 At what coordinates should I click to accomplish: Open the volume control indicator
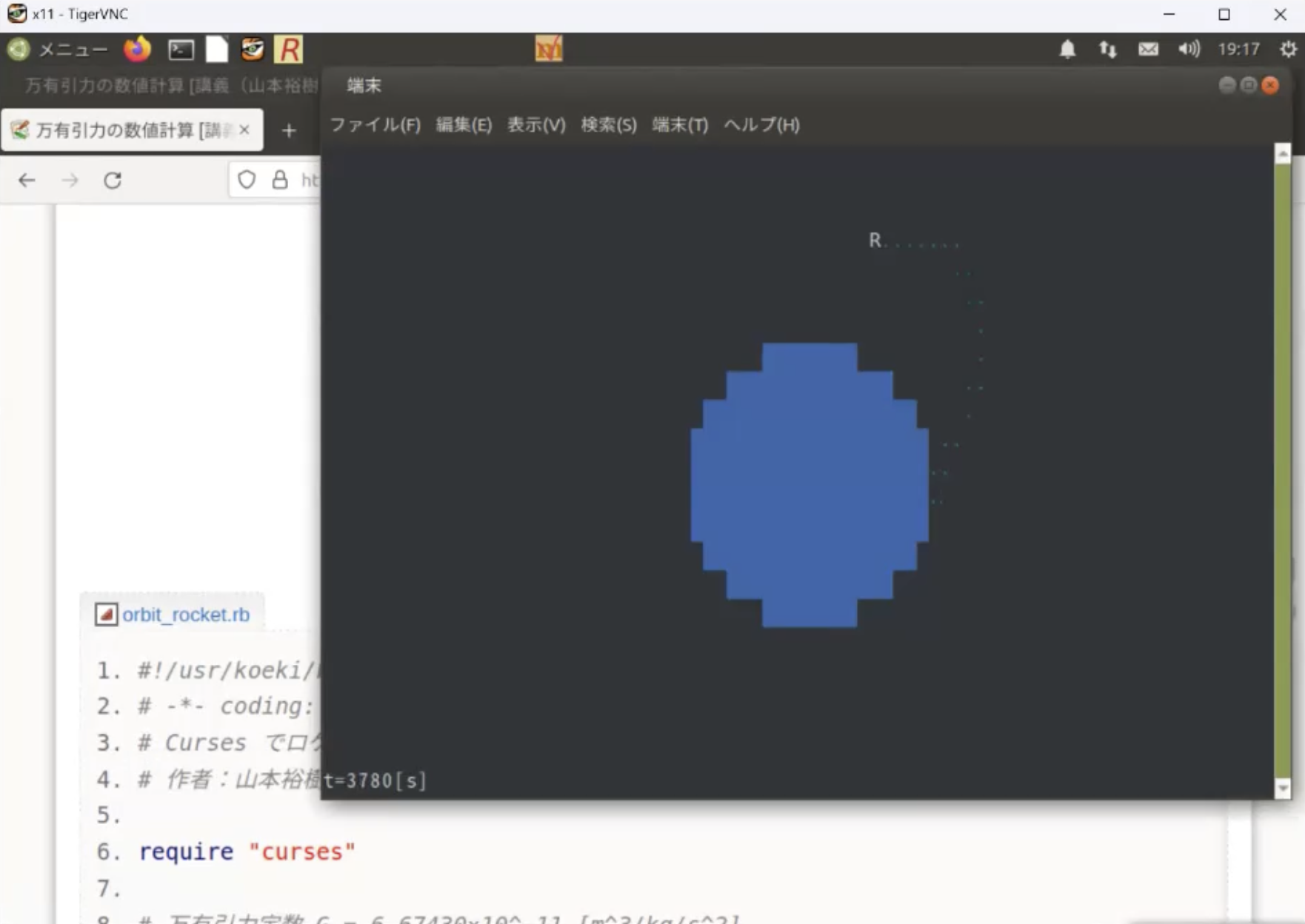1188,50
